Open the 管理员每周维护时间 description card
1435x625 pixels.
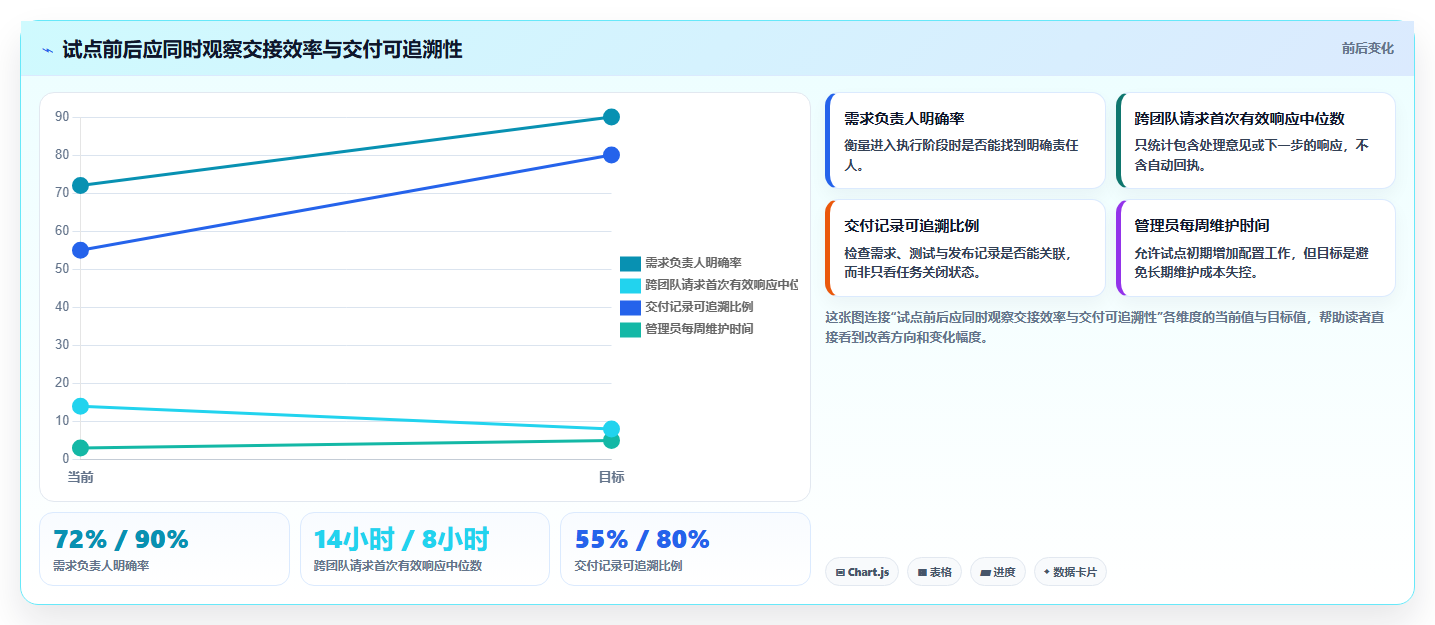1255,248
